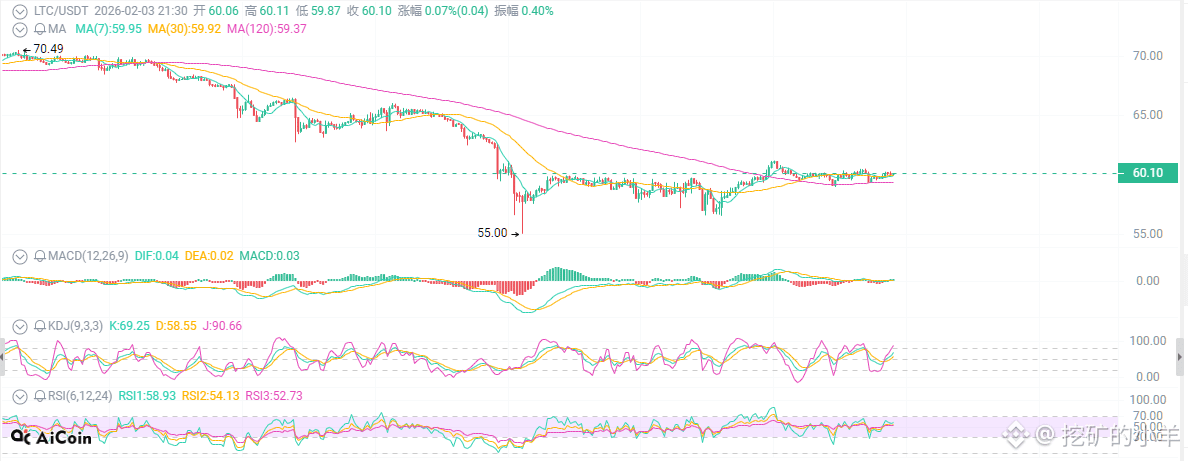Click the RSI1:58.93 readout
1188x461 pixels.
click(x=147, y=396)
